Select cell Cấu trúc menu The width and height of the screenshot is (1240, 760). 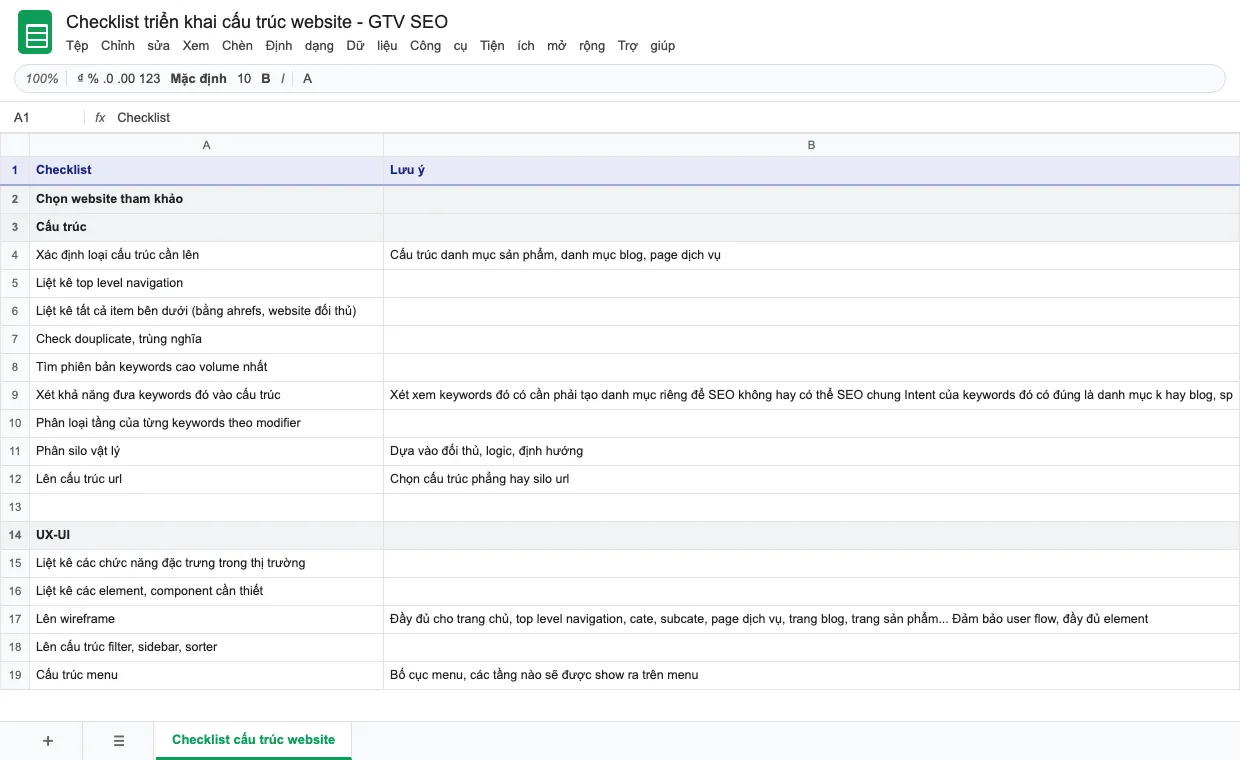point(207,675)
